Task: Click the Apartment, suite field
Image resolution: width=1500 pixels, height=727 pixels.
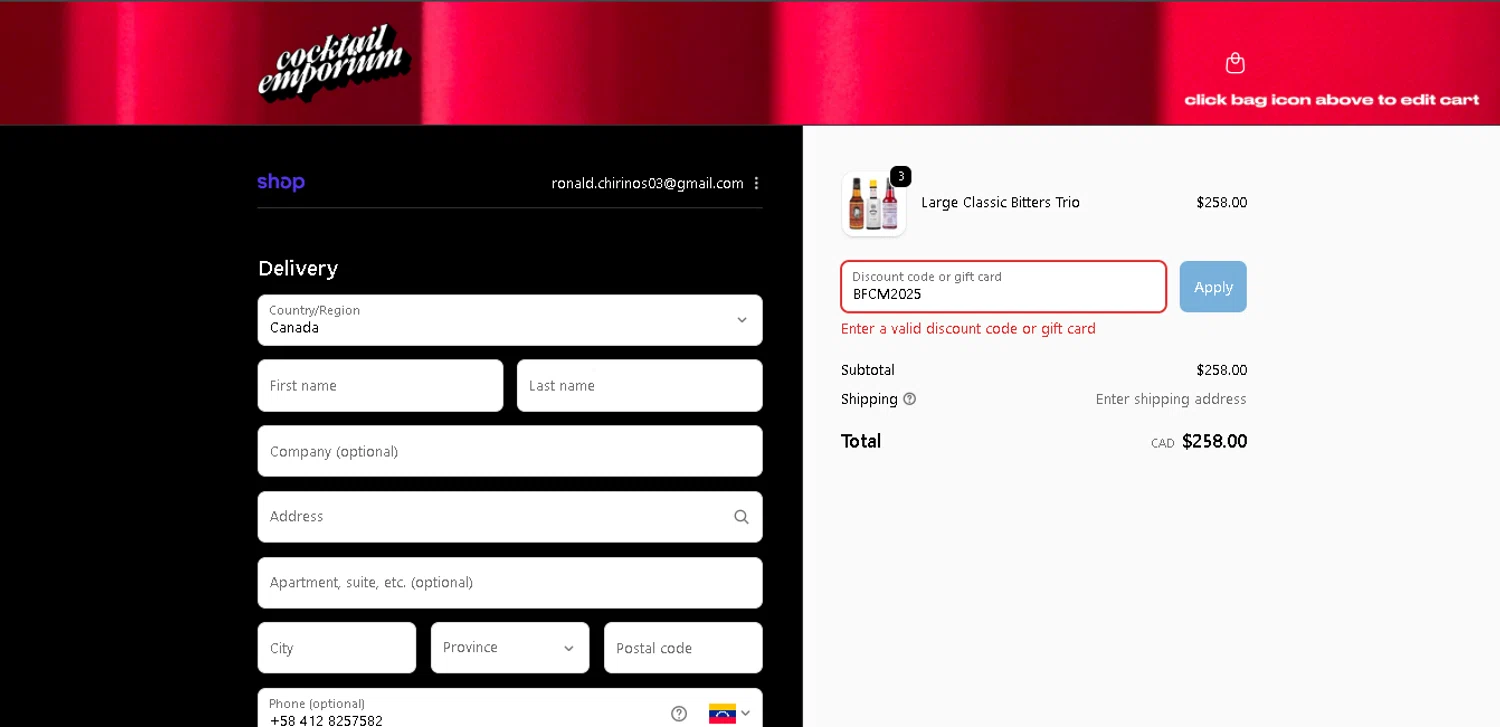Action: (x=510, y=583)
